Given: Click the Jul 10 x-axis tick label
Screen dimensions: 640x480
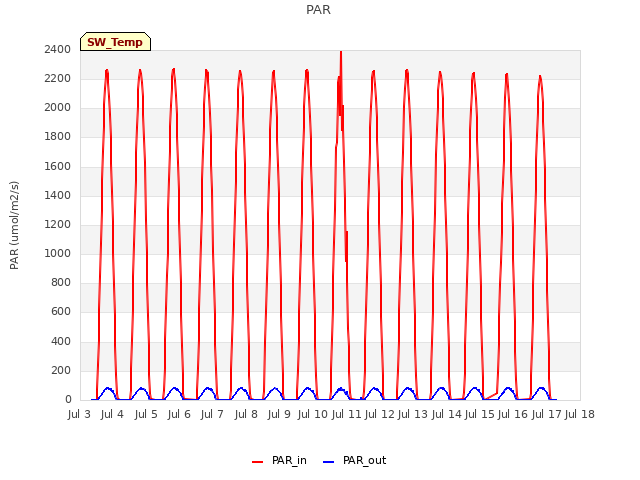Looking at the screenshot, I should [313, 414].
